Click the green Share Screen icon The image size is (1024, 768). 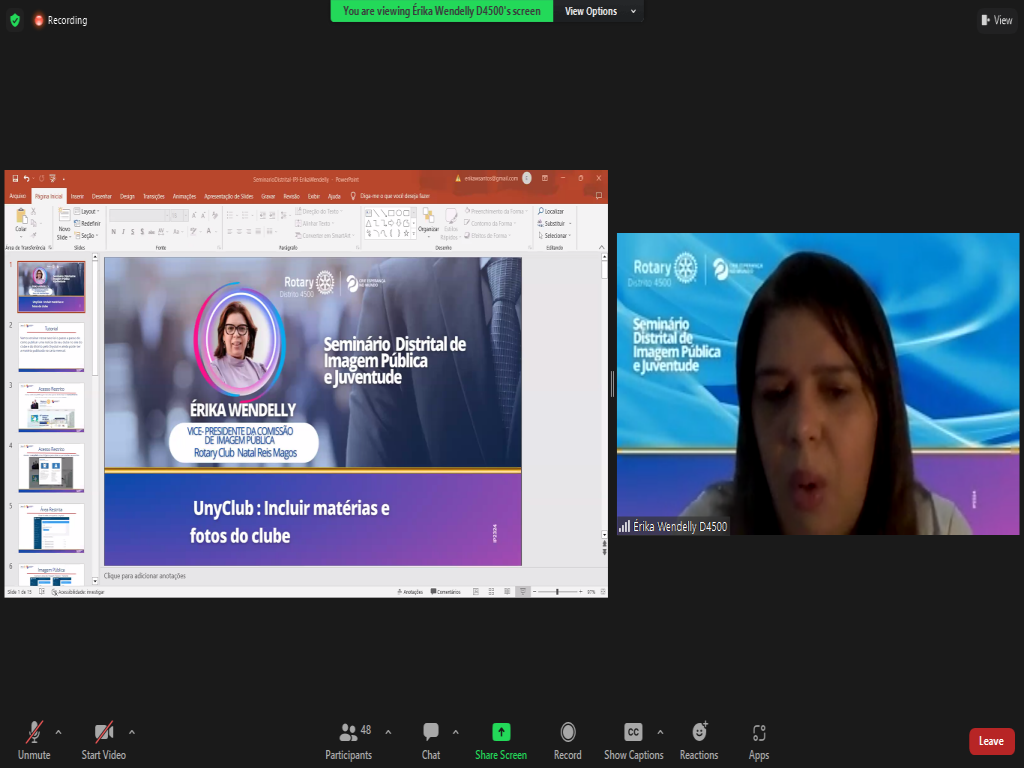tap(501, 733)
